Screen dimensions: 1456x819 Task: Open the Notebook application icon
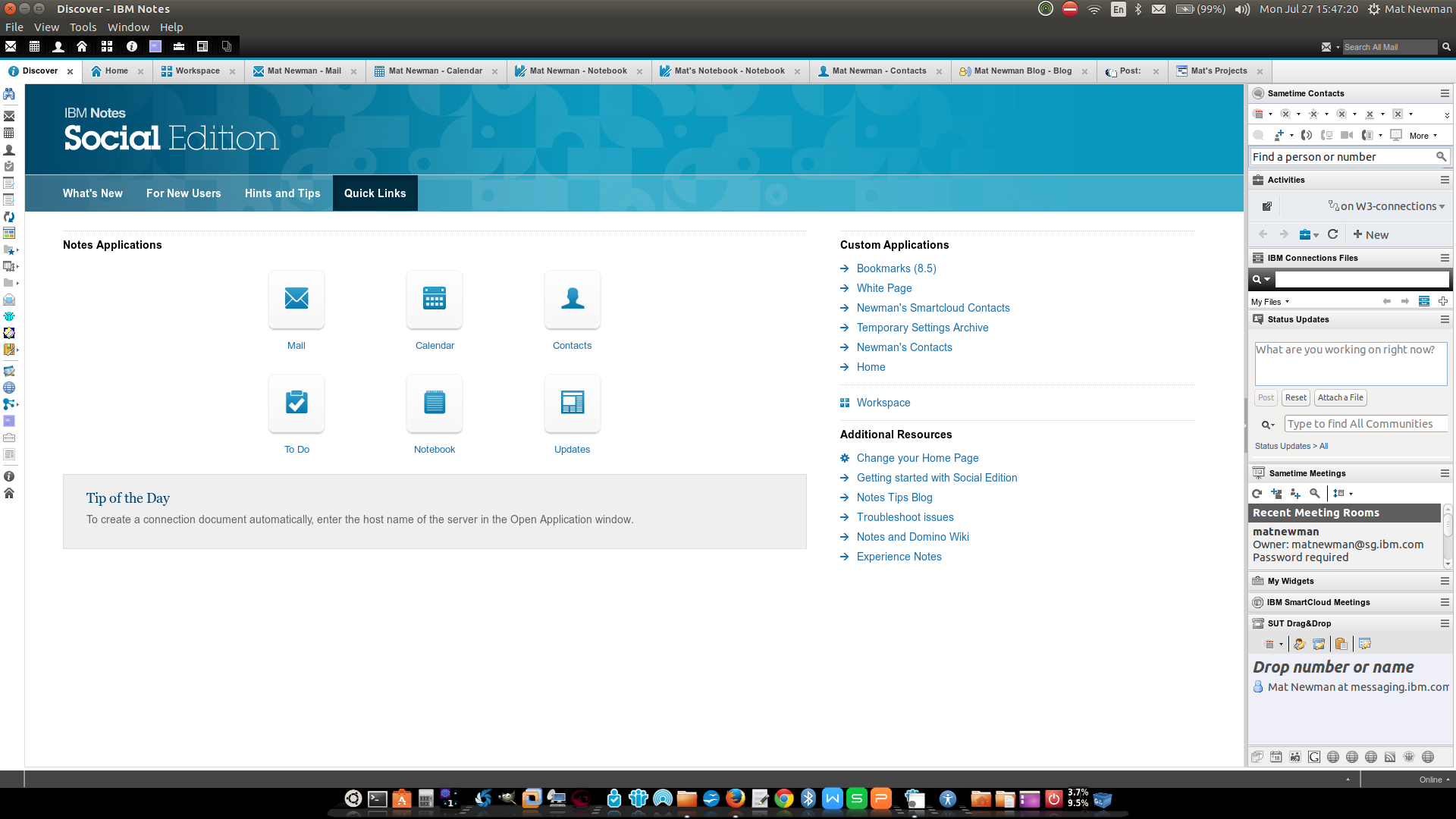point(435,403)
